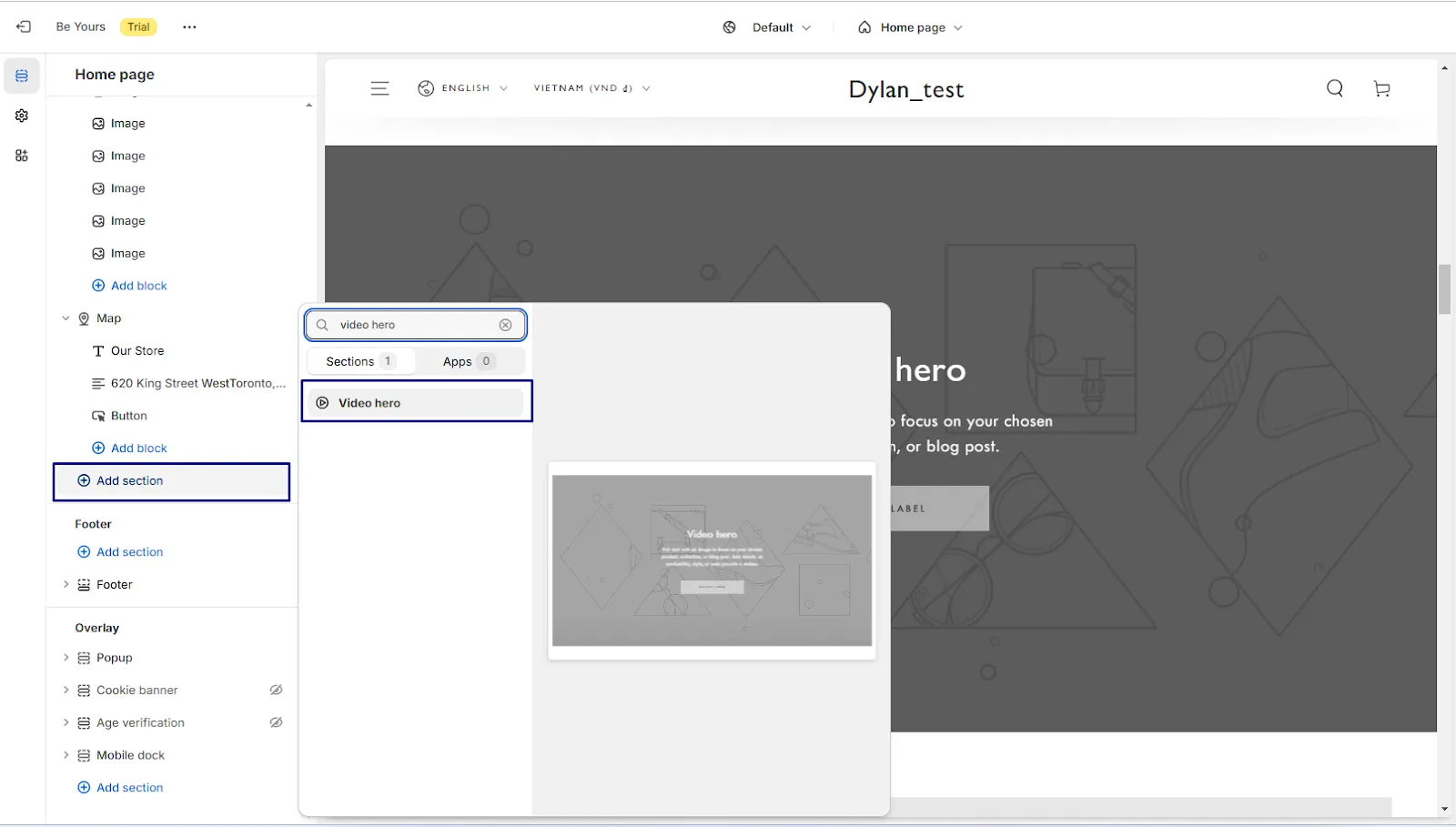This screenshot has width=1456, height=827.
Task: Open the Home page template dropdown
Action: pos(910,27)
